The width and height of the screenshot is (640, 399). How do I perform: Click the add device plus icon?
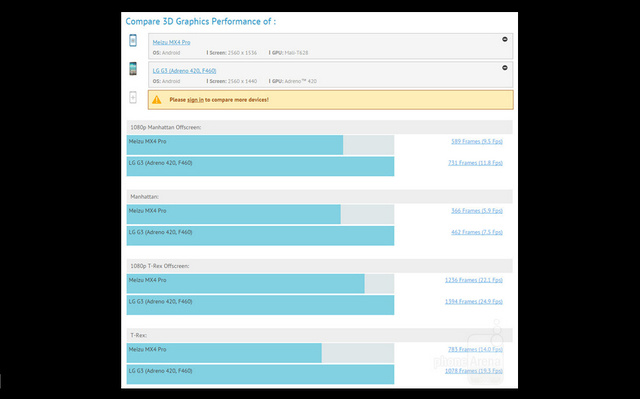[x=133, y=98]
